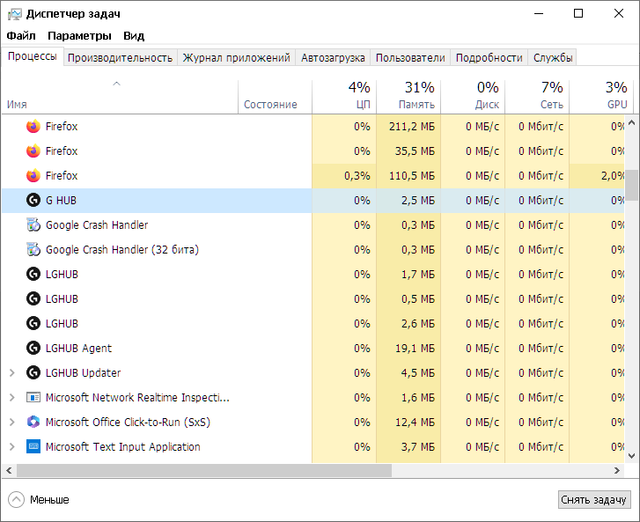
Task: Click the Task Manager title bar icon
Action: pos(14,14)
